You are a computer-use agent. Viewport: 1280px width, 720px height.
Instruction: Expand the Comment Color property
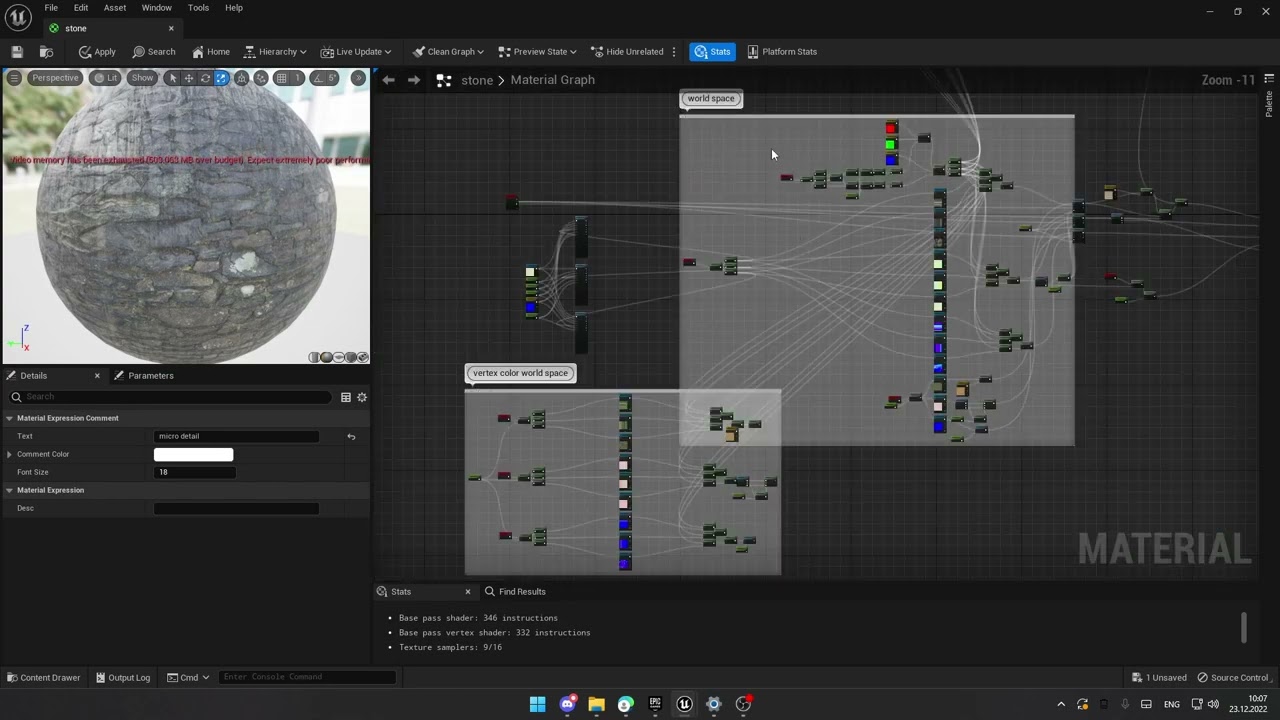tap(10, 454)
